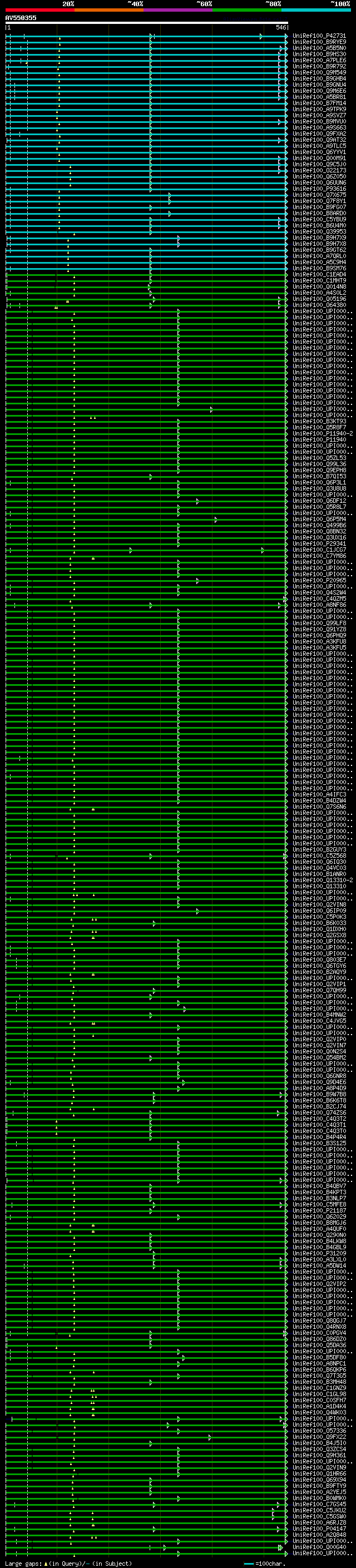The width and height of the screenshot is (356, 1568).
Task: Click the red 20% identity legend bar
Action: click(x=39, y=10)
